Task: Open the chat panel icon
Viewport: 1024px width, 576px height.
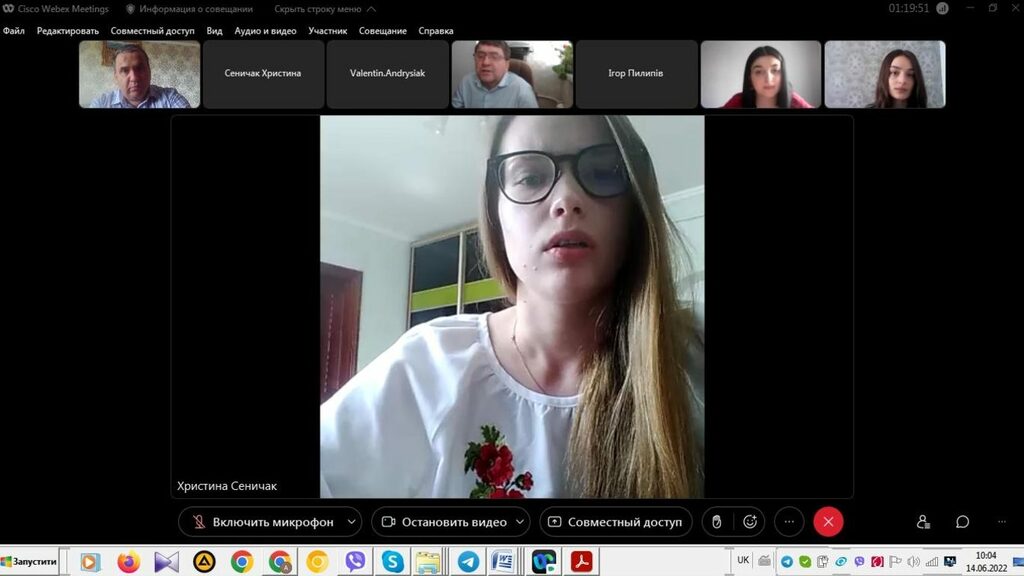Action: (962, 522)
